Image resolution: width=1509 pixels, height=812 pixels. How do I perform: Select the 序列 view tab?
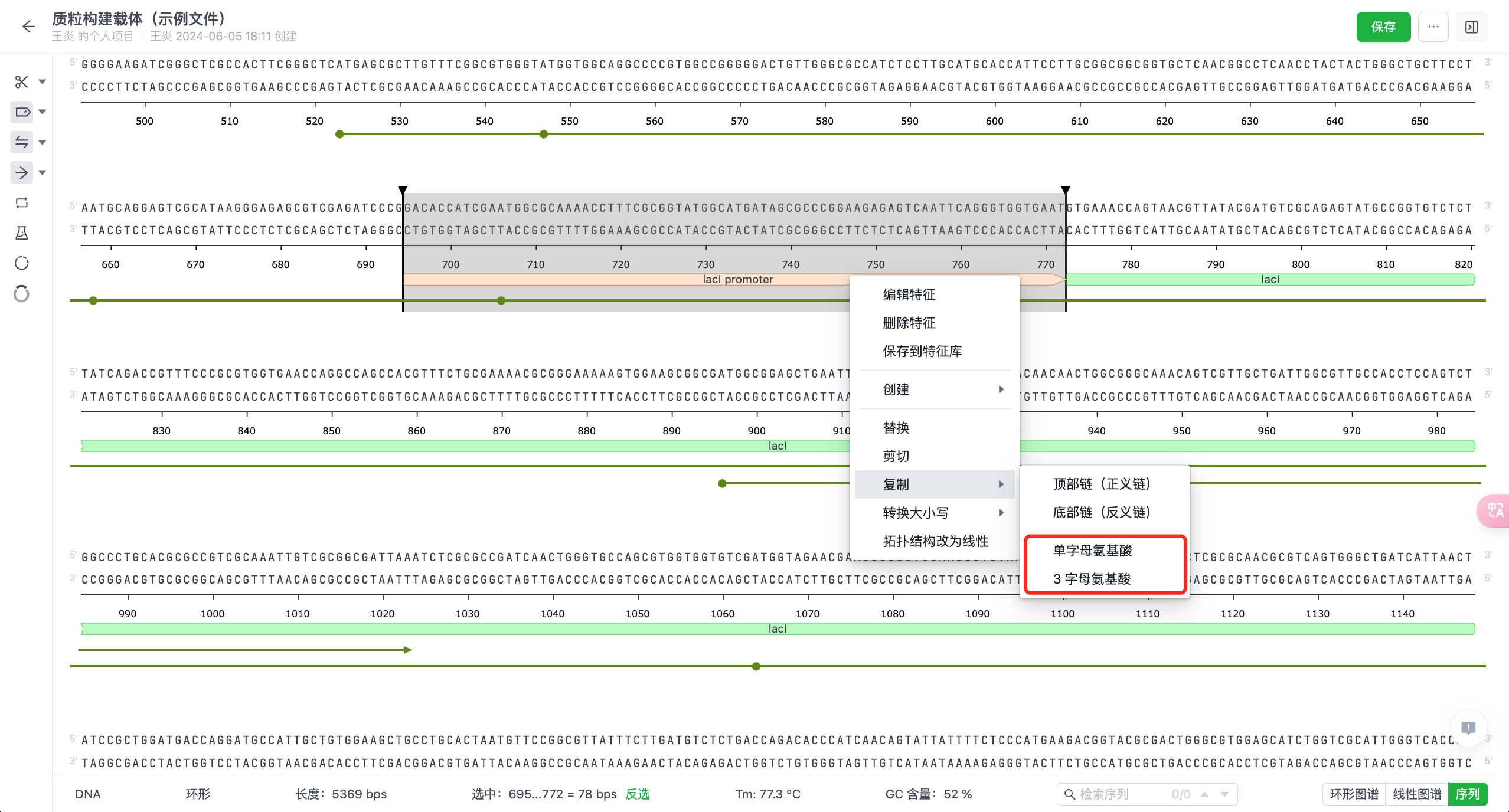click(1467, 794)
